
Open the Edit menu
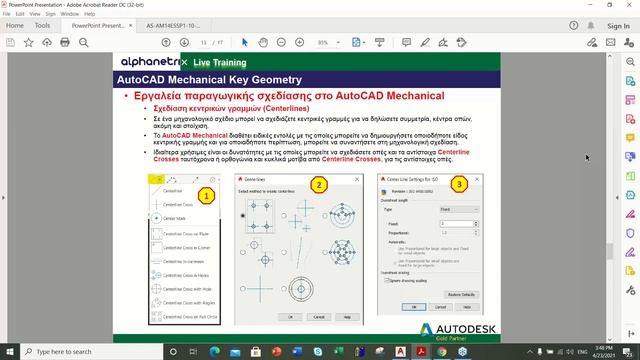point(20,14)
